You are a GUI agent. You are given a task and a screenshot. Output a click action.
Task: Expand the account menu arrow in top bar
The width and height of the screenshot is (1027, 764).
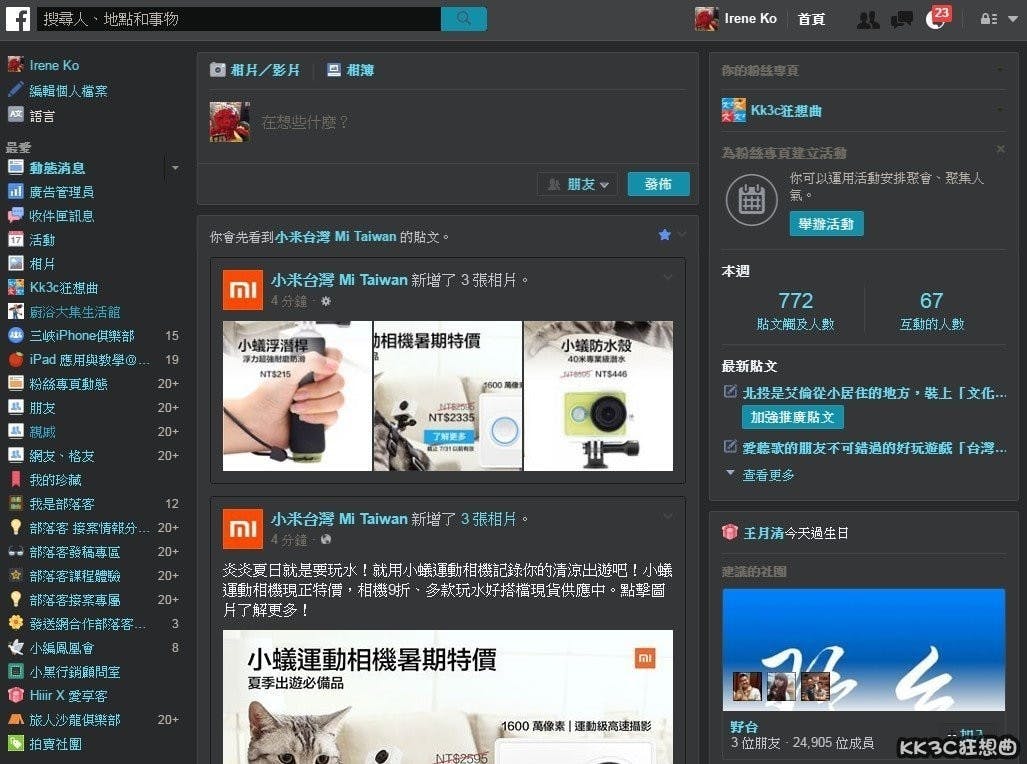pyautogui.click(x=1013, y=19)
